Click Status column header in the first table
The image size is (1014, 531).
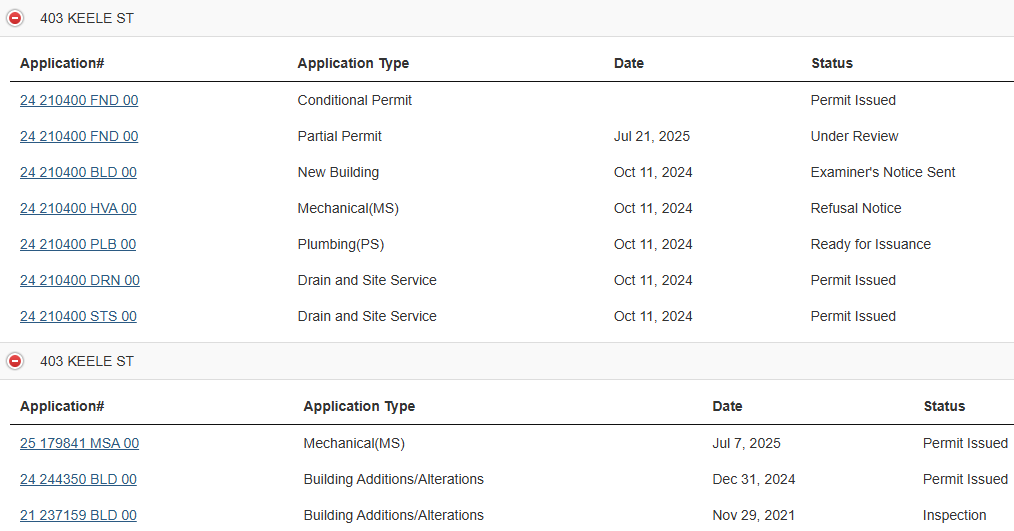[x=832, y=63]
